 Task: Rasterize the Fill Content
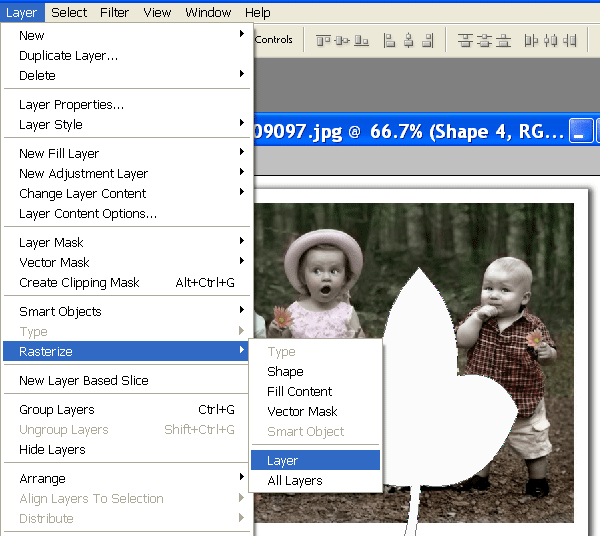[x=315, y=391]
